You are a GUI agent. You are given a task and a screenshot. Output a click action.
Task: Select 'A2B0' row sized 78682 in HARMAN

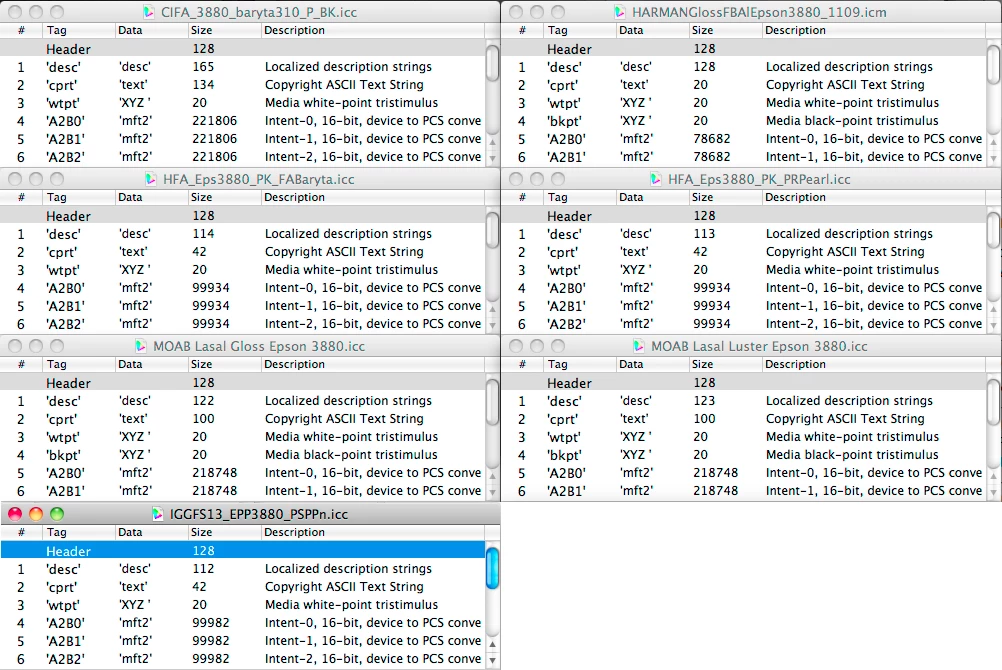point(744,138)
